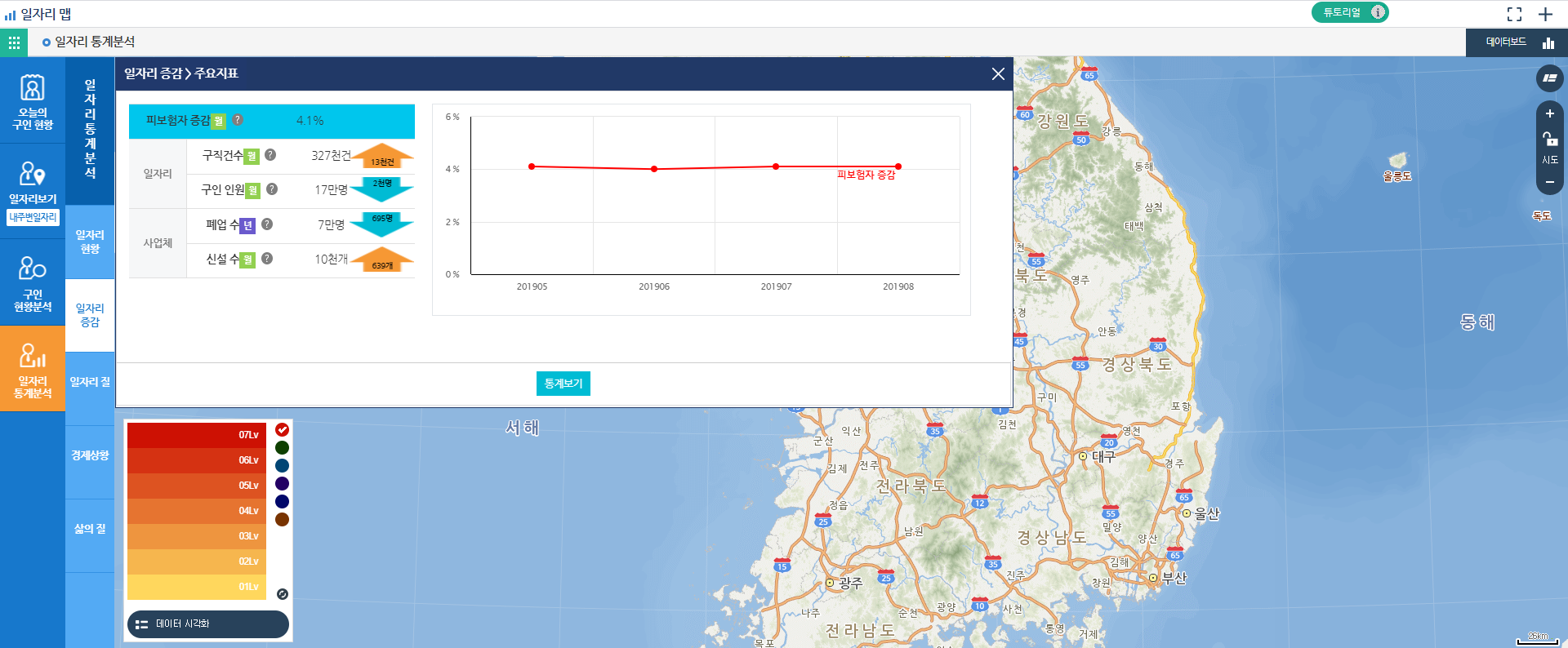Screen dimensions: 1568x648
Task: Click the grid apps menu icon
Action: point(14,42)
